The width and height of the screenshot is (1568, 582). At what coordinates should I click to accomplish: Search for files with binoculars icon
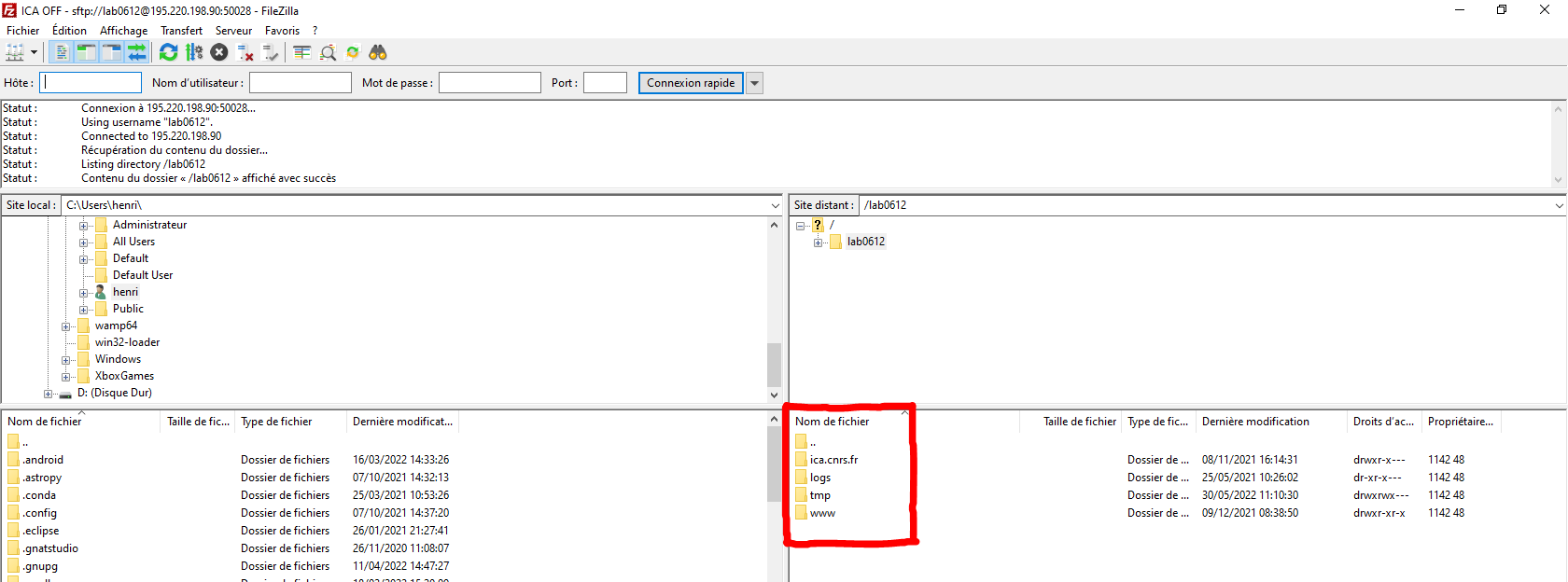click(378, 52)
